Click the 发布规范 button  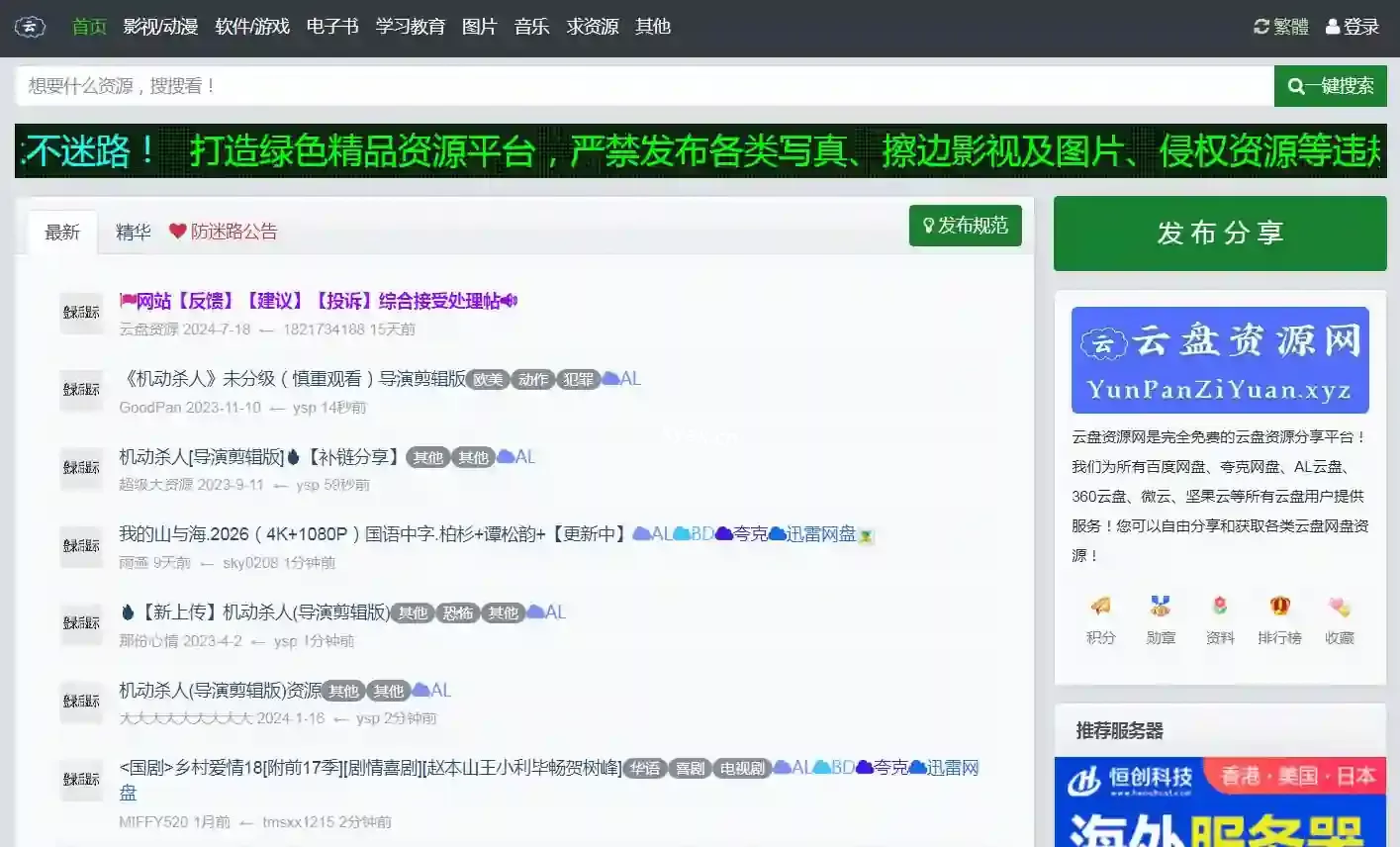point(965,226)
